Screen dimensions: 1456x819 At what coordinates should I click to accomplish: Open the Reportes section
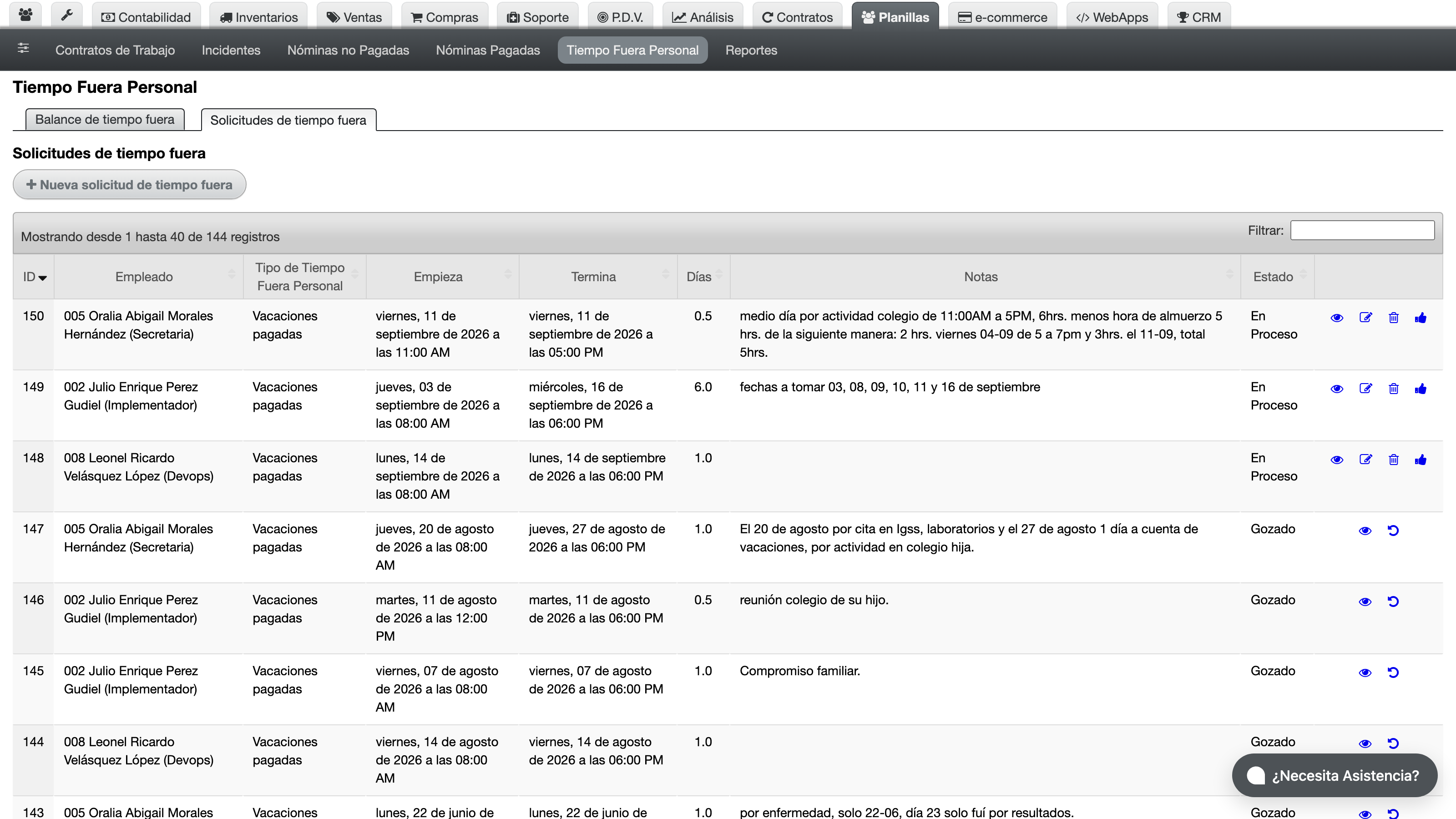click(x=751, y=51)
